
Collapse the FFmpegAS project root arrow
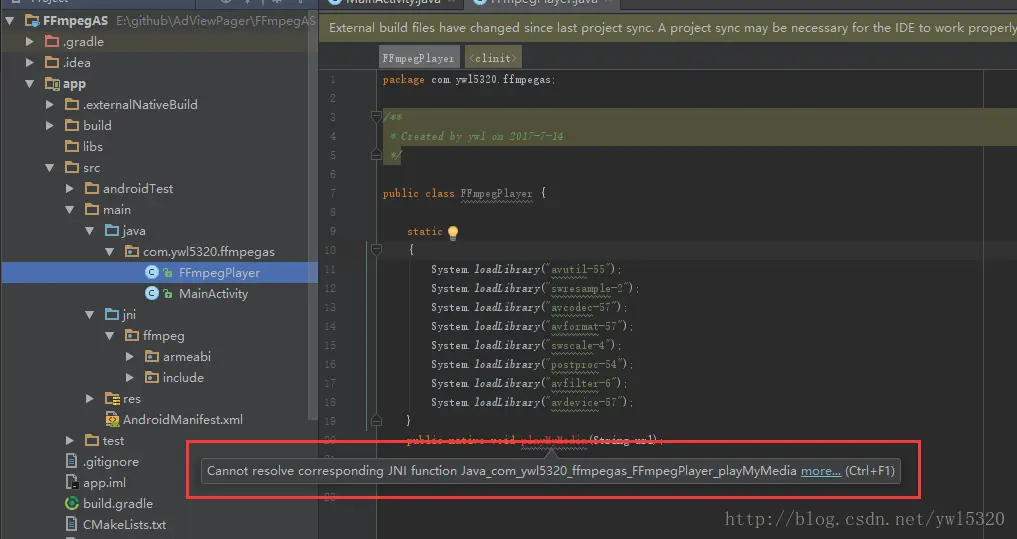coord(10,21)
